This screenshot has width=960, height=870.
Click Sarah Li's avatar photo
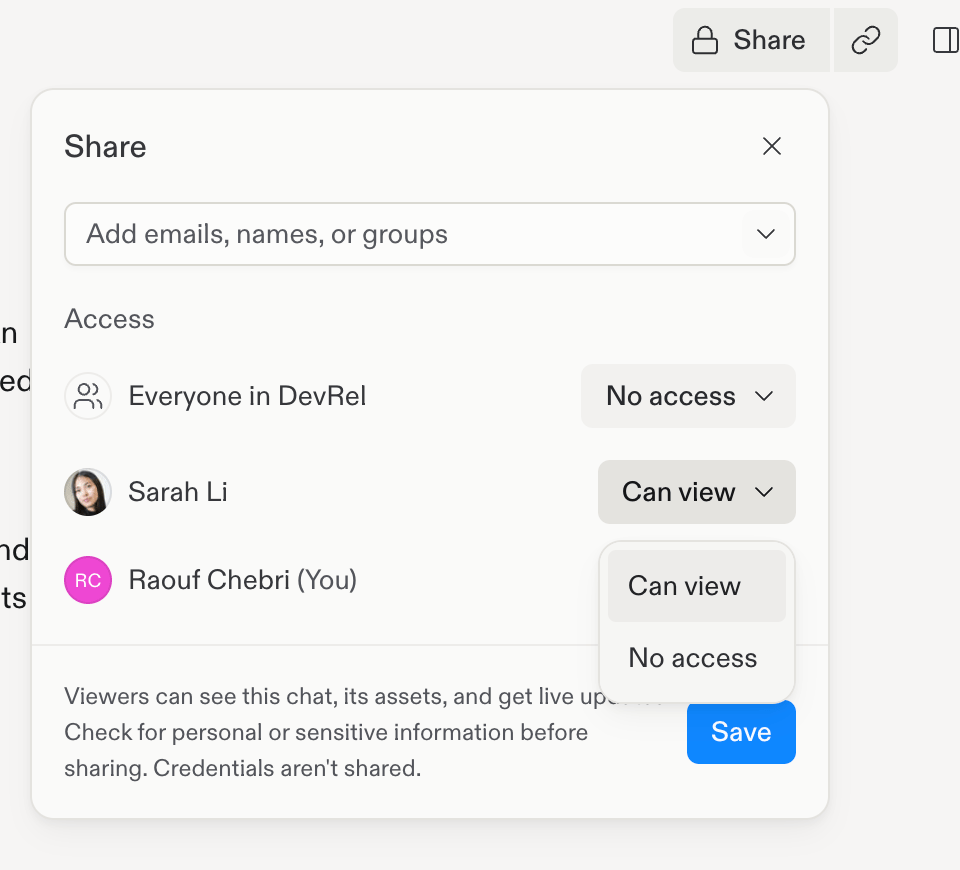[88, 492]
